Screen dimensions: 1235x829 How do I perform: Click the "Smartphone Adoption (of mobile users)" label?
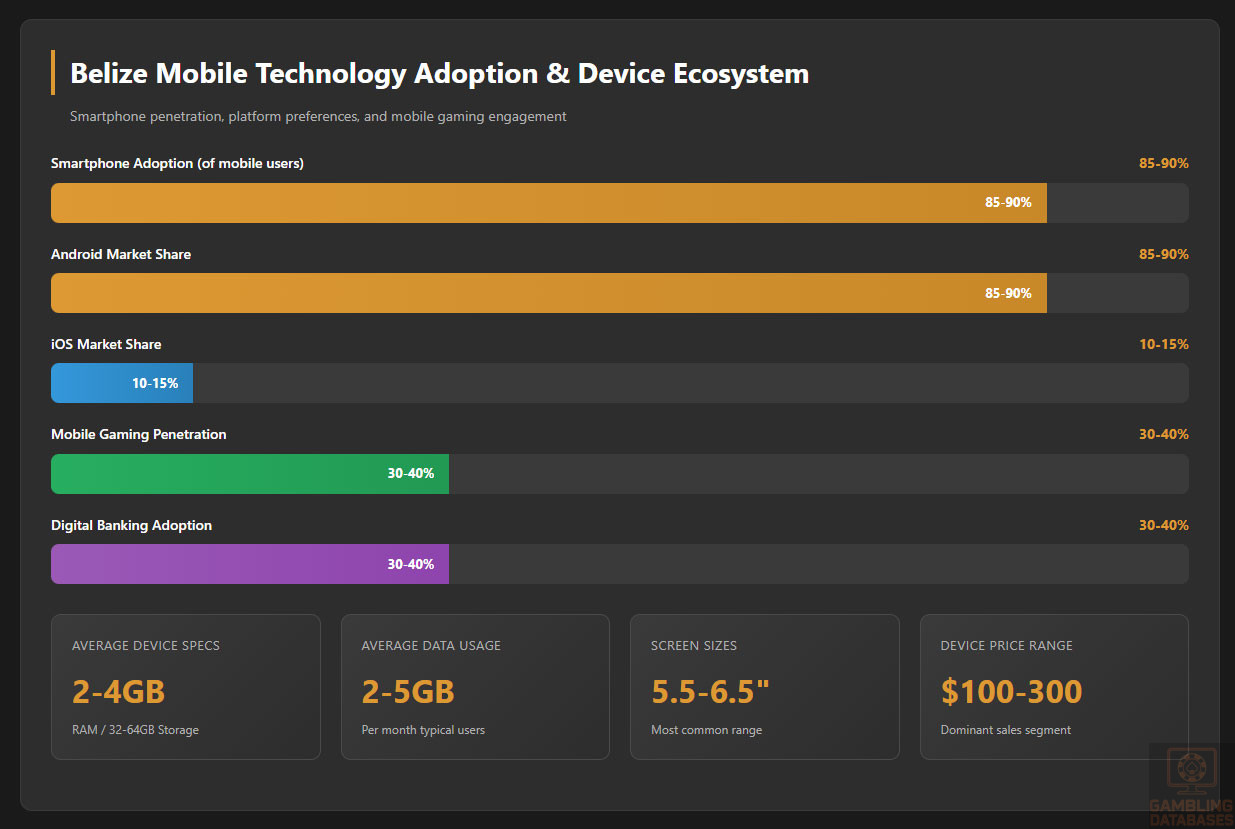click(177, 163)
